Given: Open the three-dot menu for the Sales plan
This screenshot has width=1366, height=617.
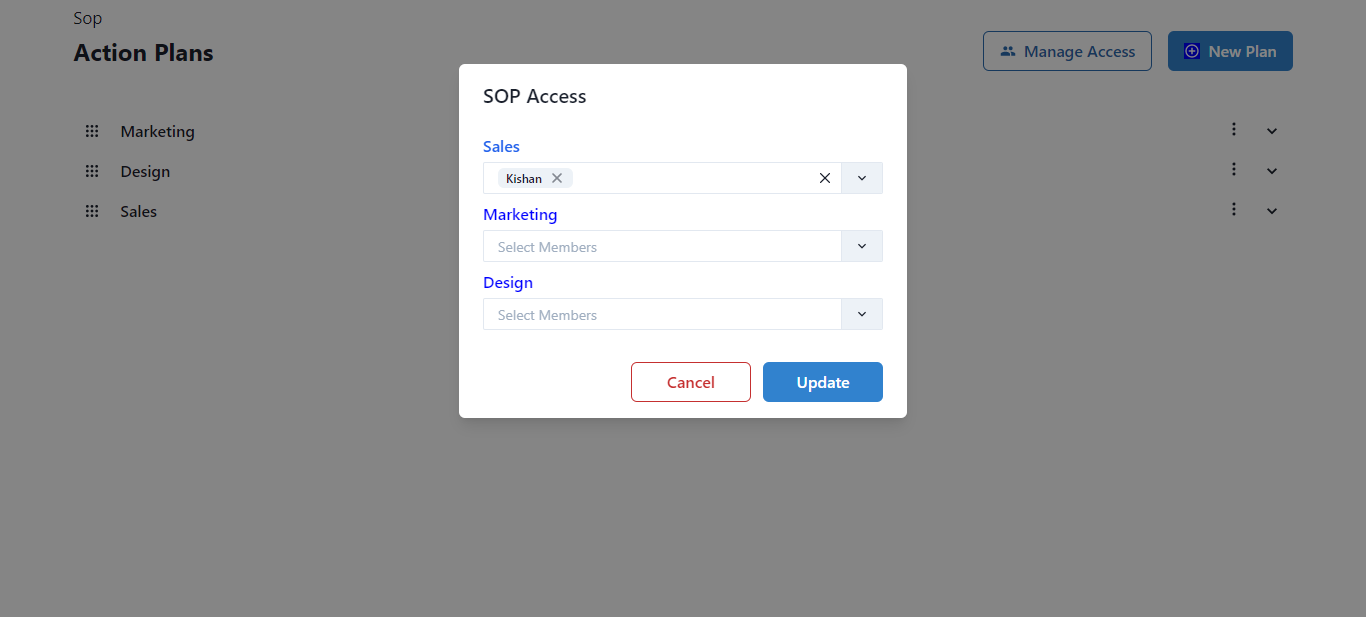Looking at the screenshot, I should (1233, 209).
